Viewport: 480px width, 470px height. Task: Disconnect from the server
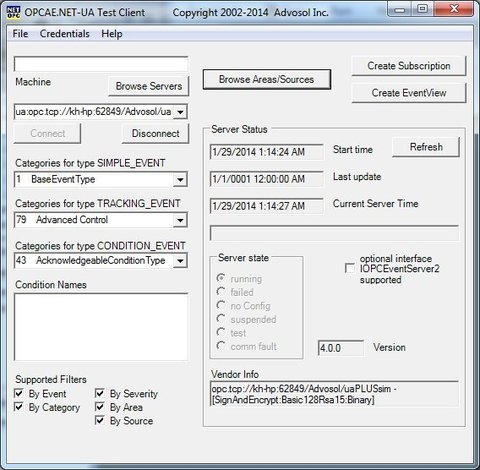pos(155,133)
